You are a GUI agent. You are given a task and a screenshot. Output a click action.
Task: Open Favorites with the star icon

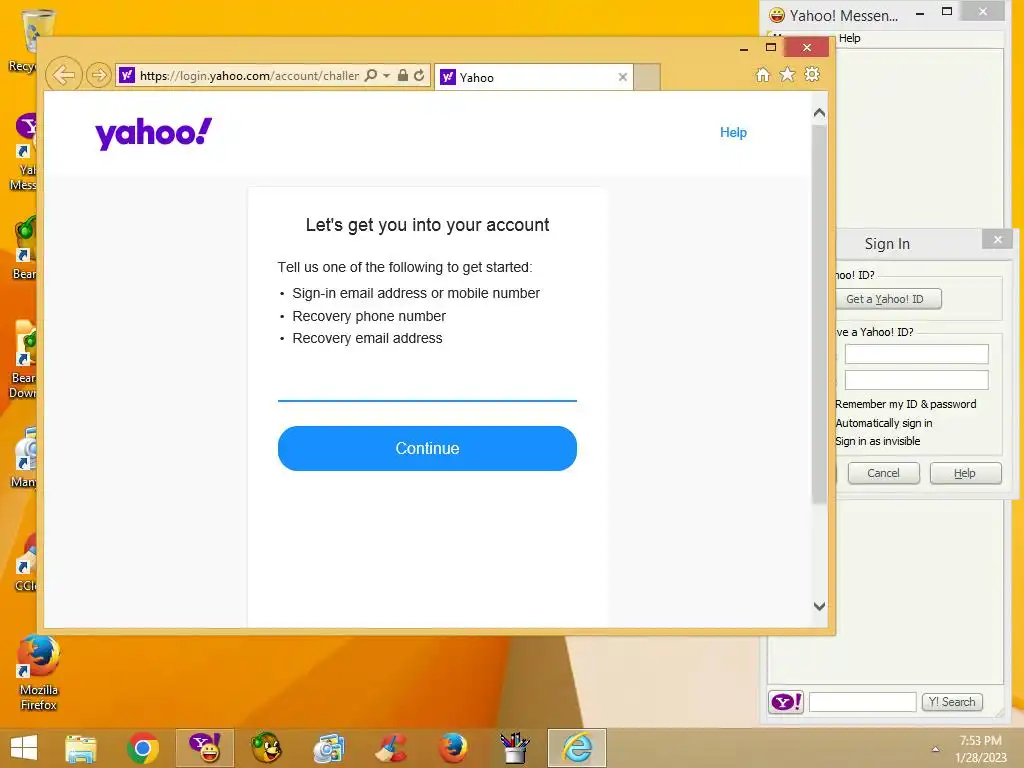788,74
